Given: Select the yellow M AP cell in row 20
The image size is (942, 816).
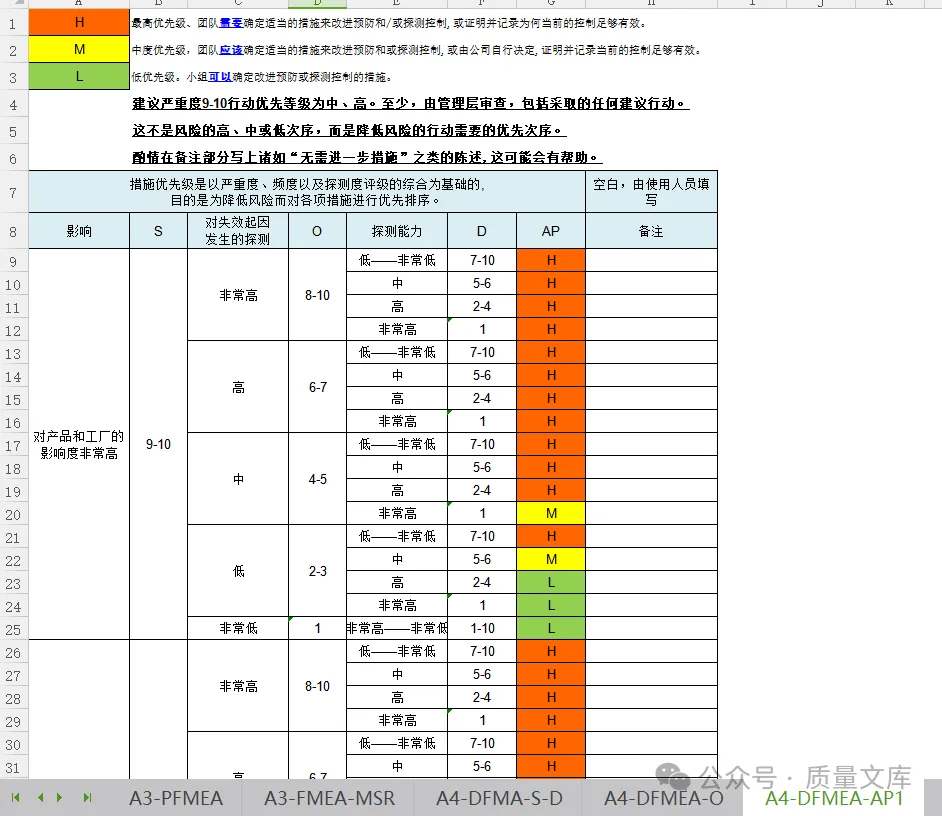Looking at the screenshot, I should (x=551, y=513).
